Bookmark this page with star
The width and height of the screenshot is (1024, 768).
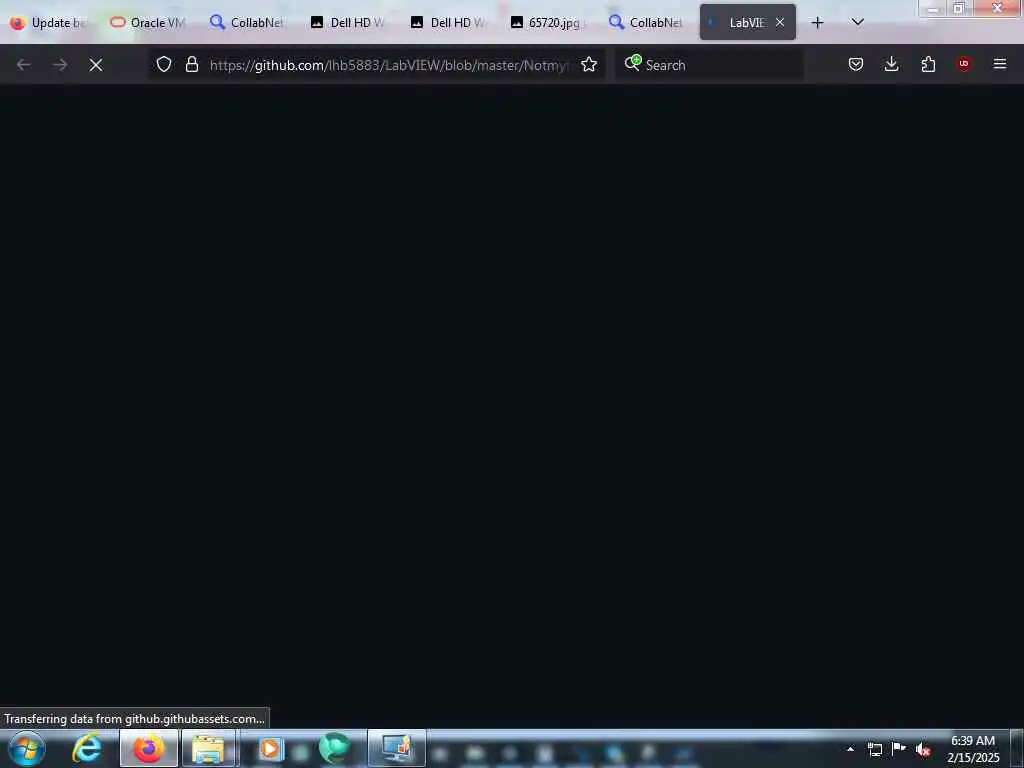tap(589, 64)
